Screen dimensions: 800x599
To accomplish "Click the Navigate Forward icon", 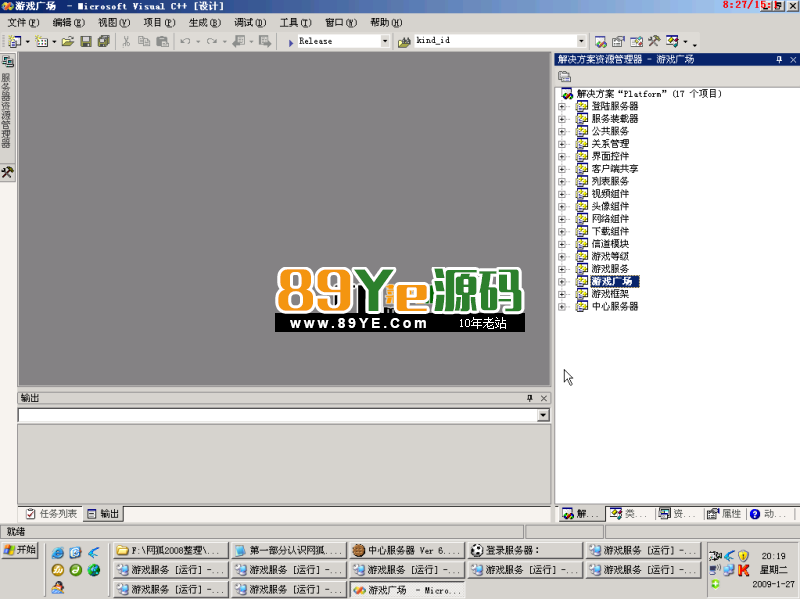I will point(265,41).
